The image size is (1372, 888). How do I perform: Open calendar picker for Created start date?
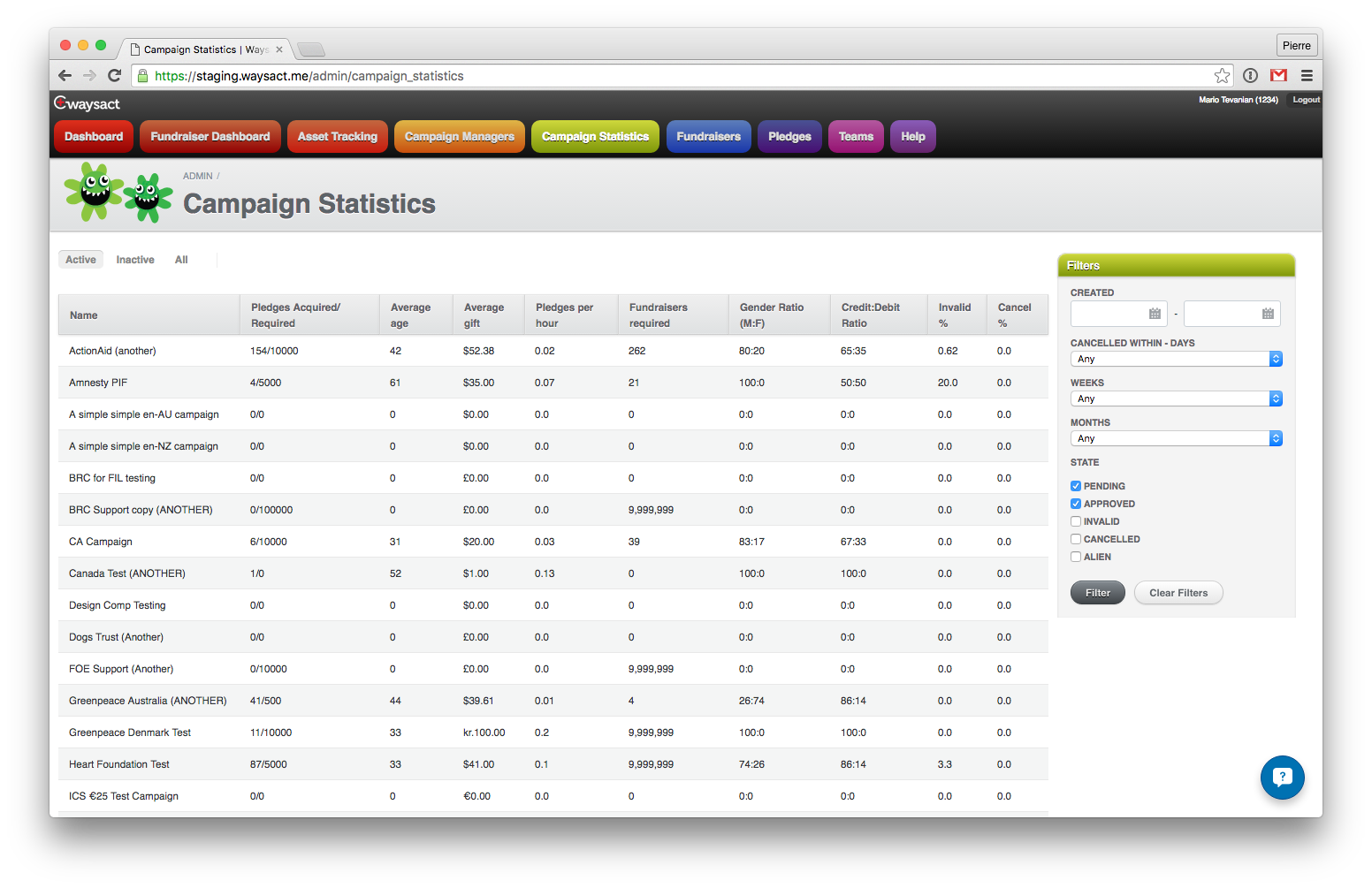1155,314
